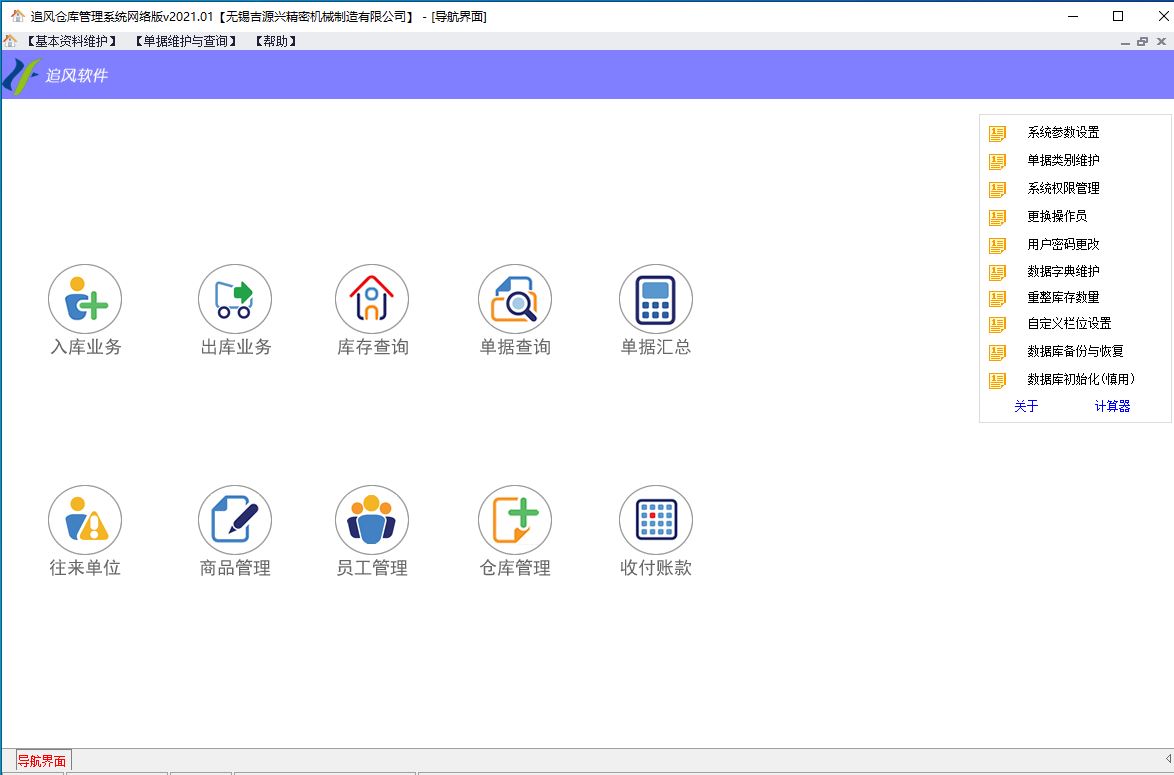Open 数据库备份与恢复 in the side panel
The height and width of the screenshot is (775, 1174).
[x=1075, y=352]
